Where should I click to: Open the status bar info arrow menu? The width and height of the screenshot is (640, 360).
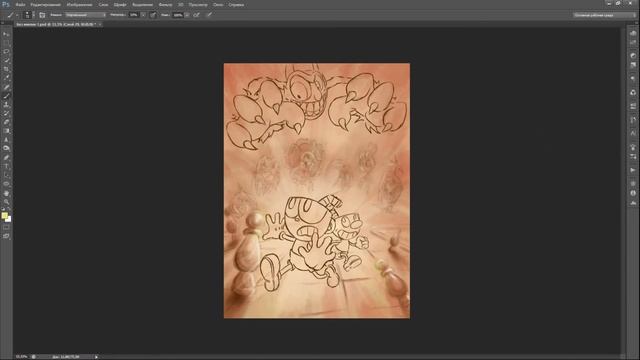pyautogui.click(x=96, y=357)
